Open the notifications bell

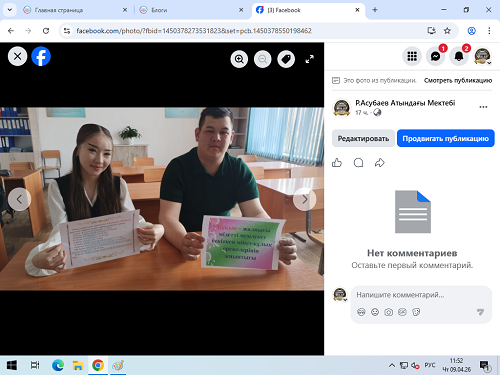pyautogui.click(x=459, y=56)
